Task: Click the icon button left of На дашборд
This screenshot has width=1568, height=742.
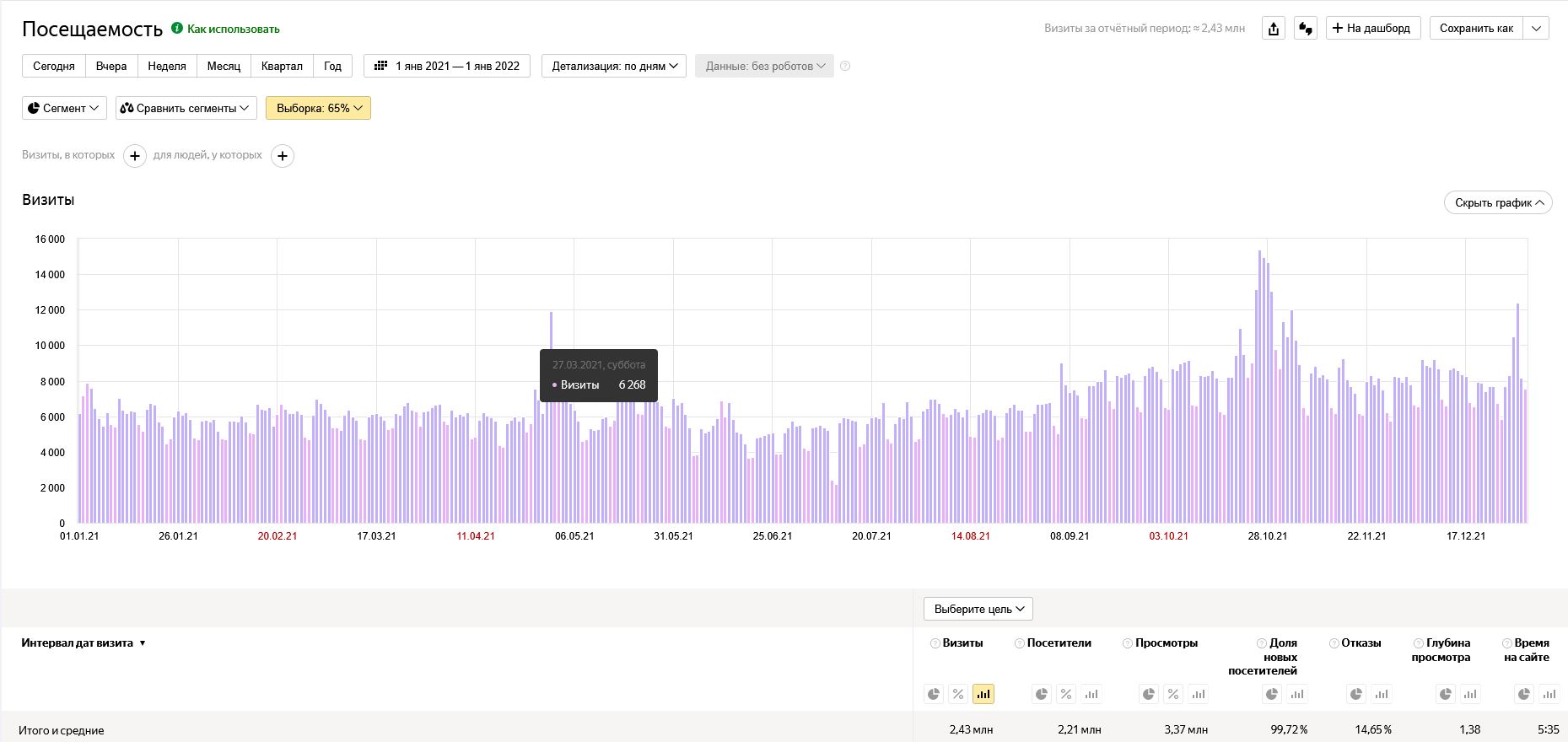Action: click(1306, 29)
